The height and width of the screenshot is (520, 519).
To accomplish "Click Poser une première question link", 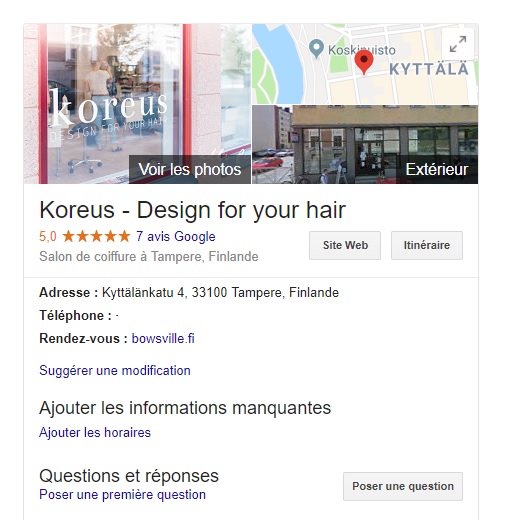I will tap(122, 494).
